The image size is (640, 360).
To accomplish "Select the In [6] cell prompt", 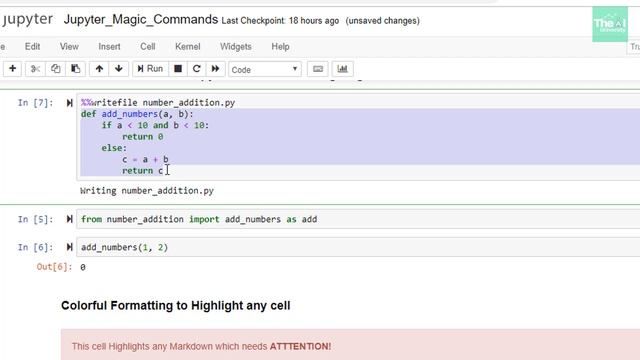I will (x=36, y=247).
